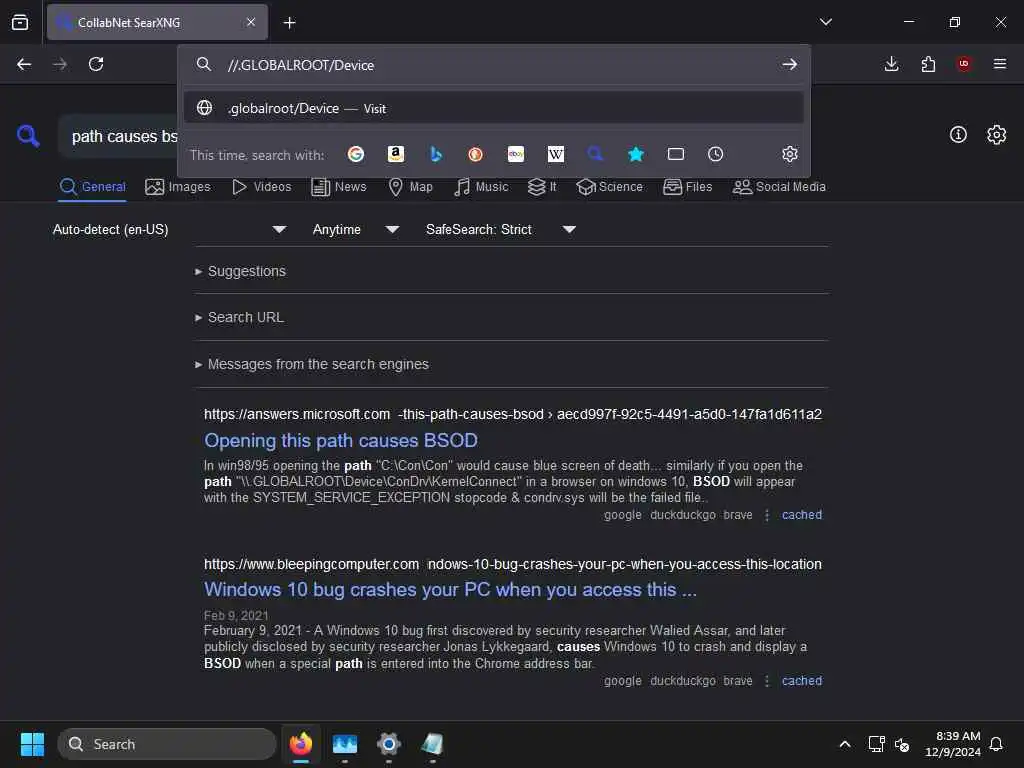Click the Firefox taskbar icon
This screenshot has height=768, width=1024.
(x=301, y=744)
